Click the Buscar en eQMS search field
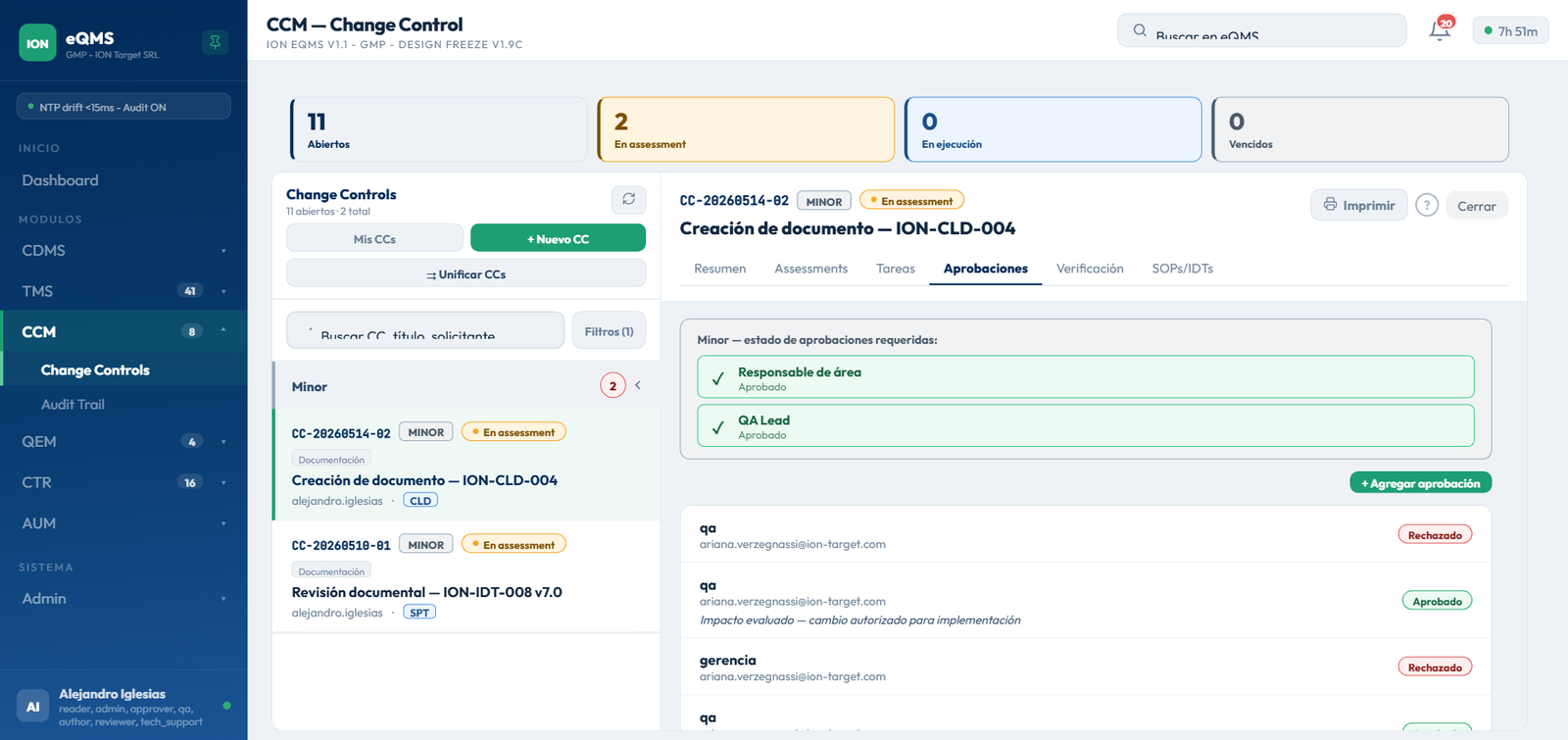 (x=1262, y=30)
